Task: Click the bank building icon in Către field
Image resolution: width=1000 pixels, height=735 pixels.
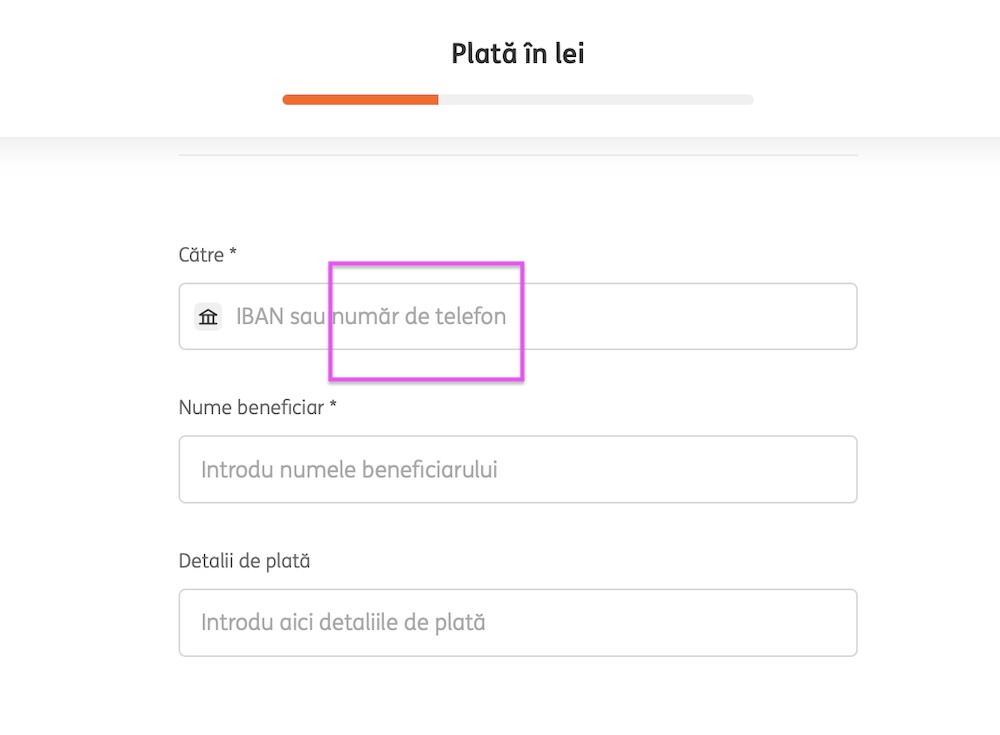Action: pyautogui.click(x=208, y=316)
